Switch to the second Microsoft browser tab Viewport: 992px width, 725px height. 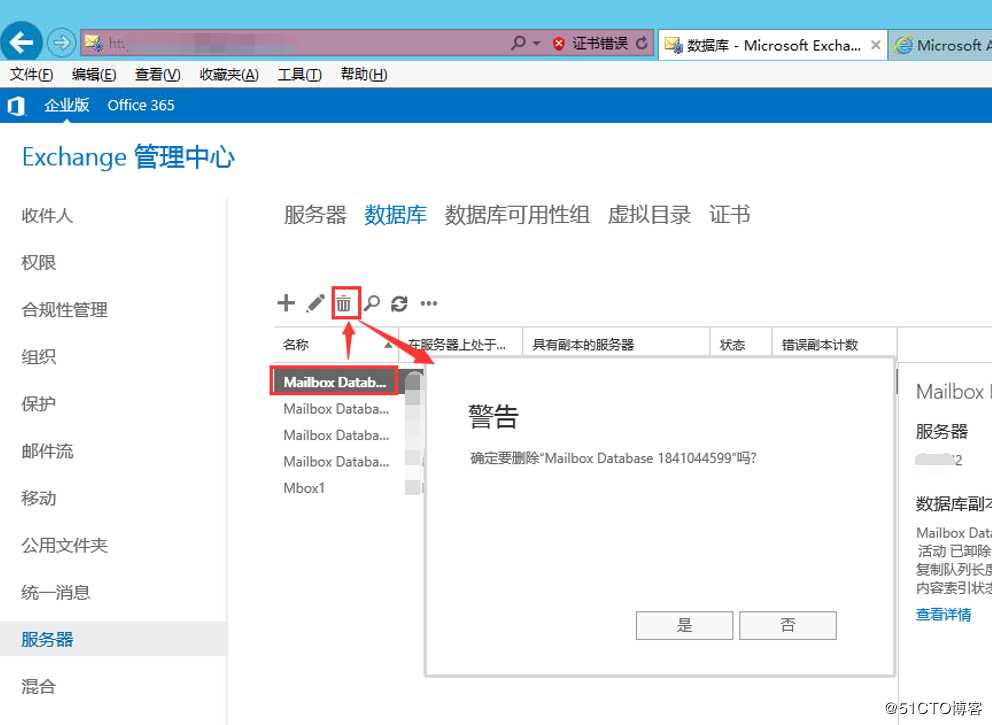pos(941,45)
